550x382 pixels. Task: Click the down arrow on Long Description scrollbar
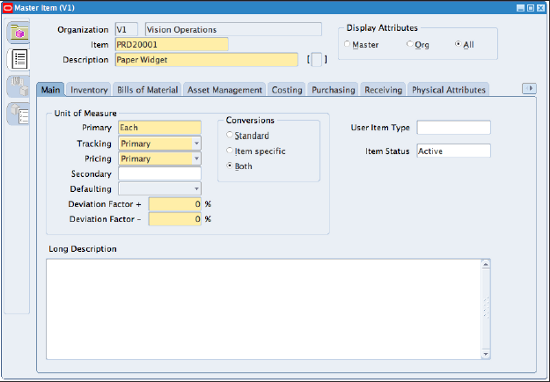(x=485, y=354)
